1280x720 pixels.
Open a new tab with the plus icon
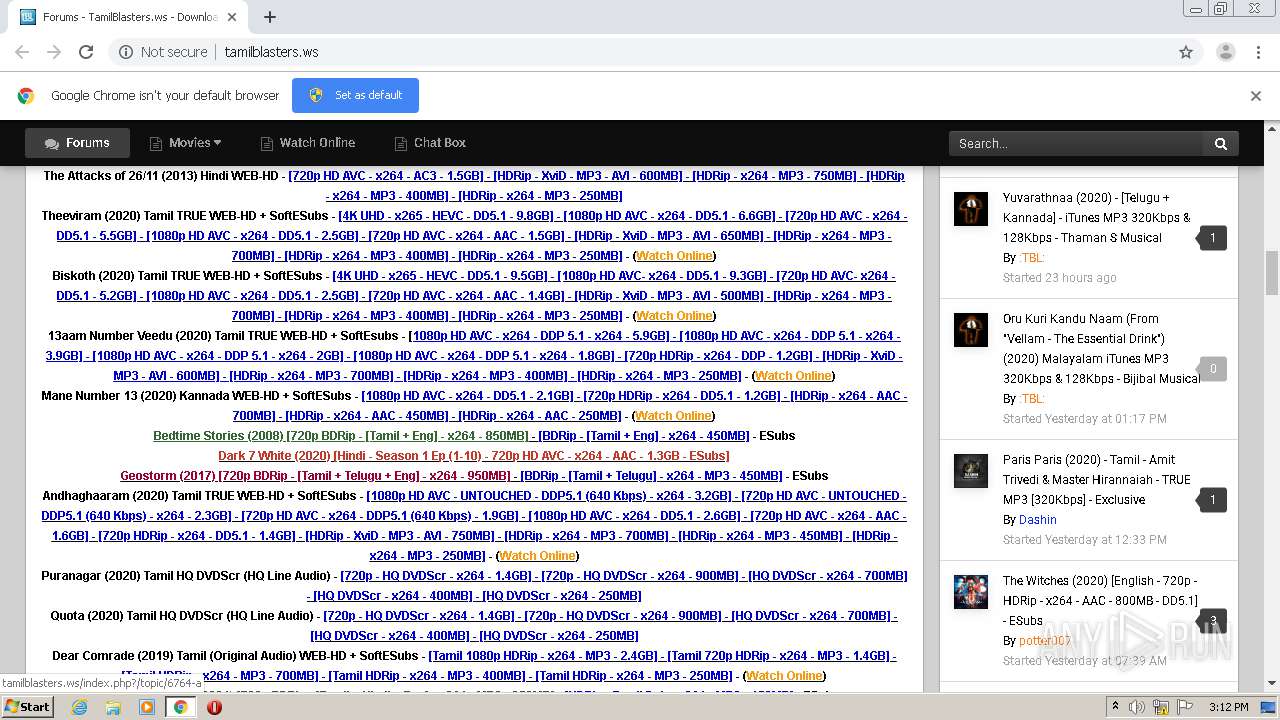(270, 17)
